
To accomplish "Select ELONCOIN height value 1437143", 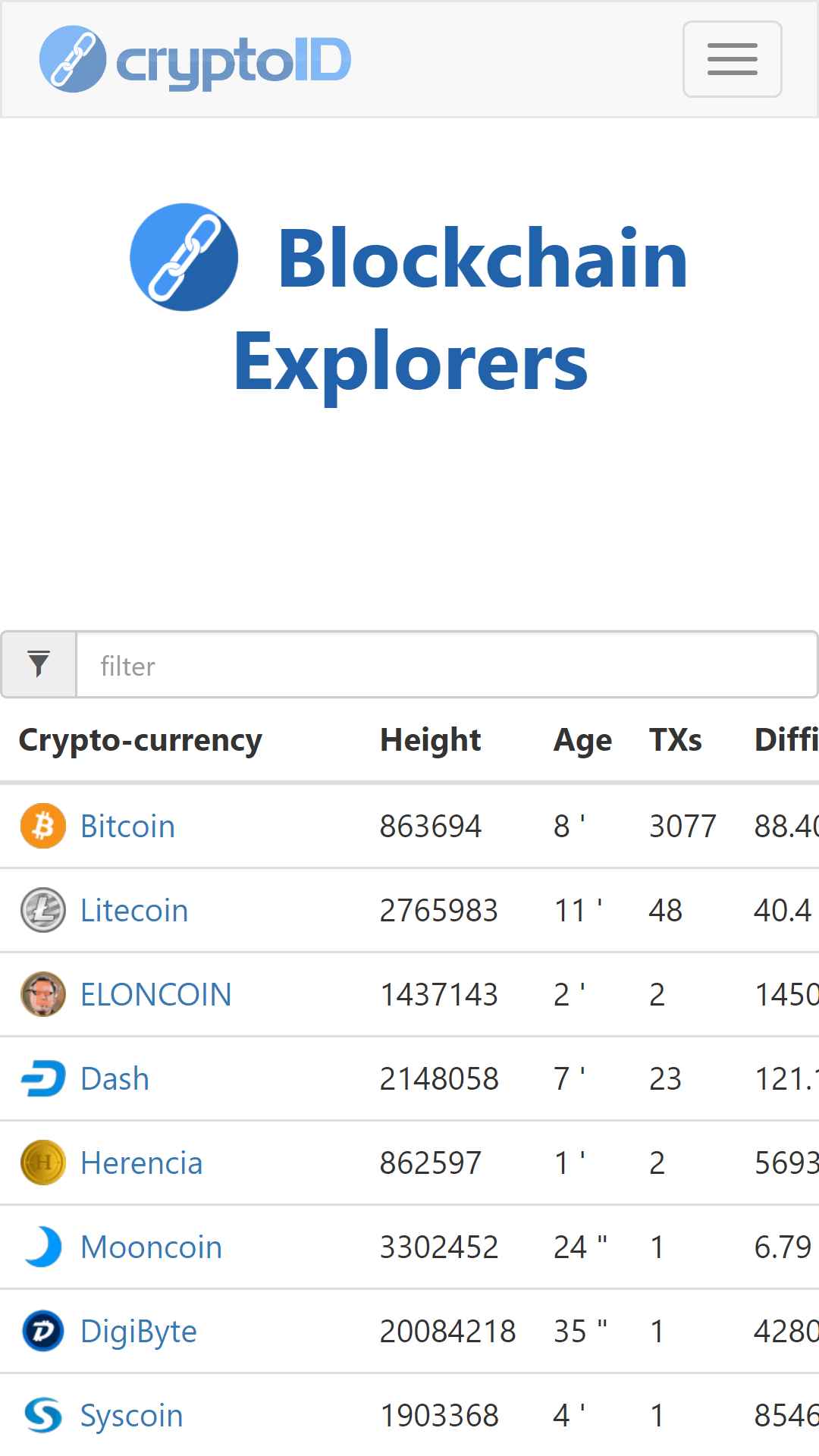I will 439,994.
